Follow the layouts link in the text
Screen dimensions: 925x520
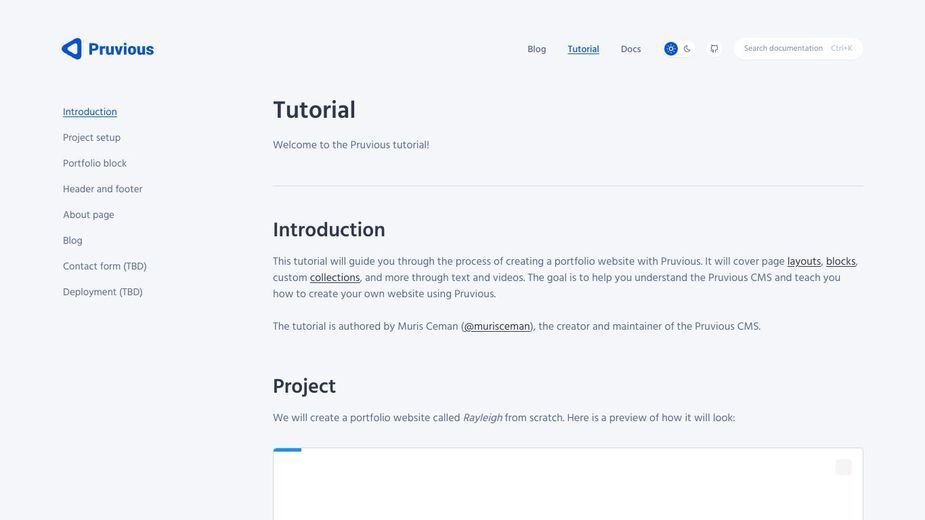point(803,261)
